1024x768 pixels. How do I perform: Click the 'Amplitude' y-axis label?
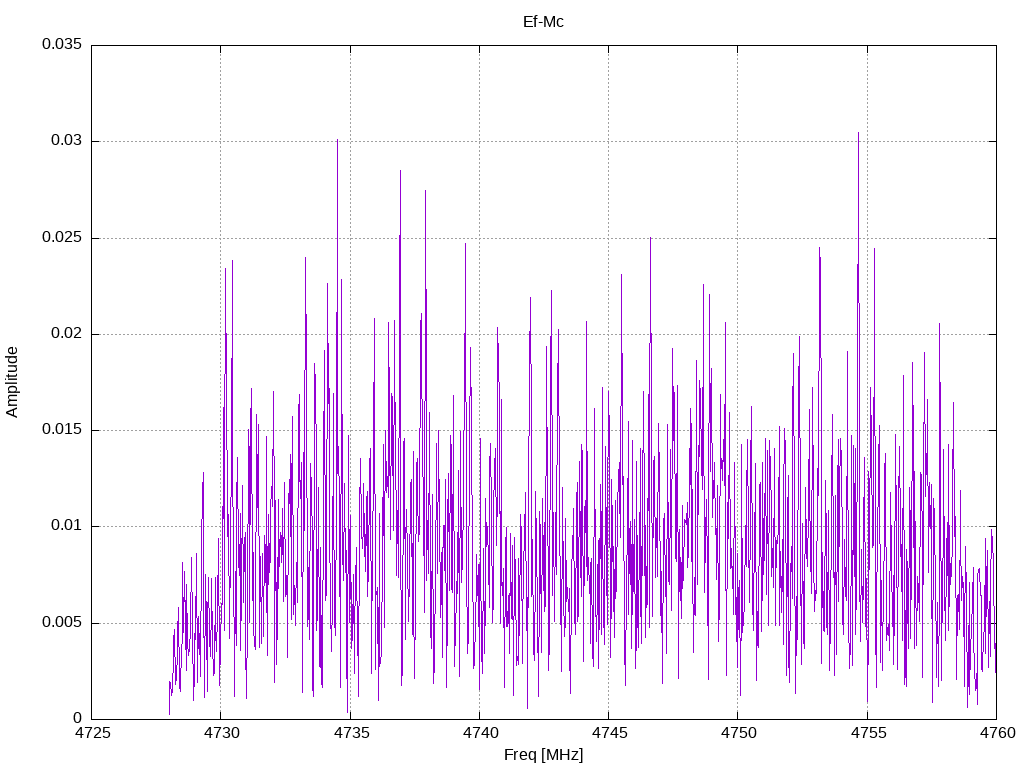click(12, 382)
